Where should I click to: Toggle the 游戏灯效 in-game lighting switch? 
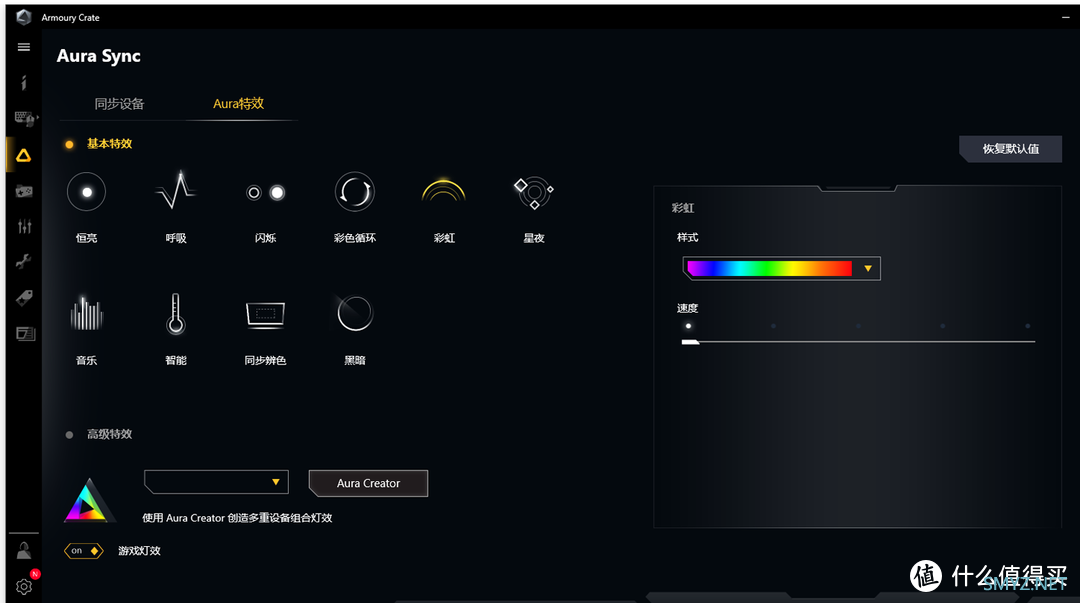[83, 551]
